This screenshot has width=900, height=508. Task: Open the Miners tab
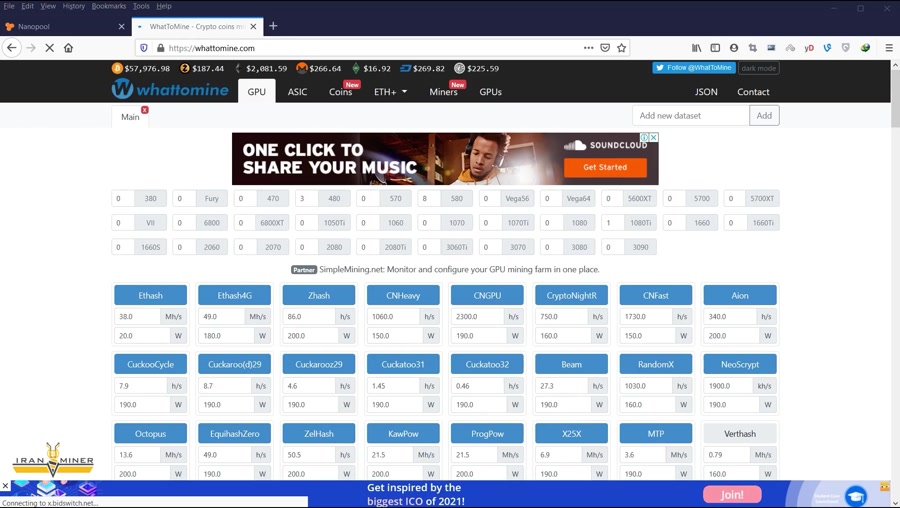444,91
